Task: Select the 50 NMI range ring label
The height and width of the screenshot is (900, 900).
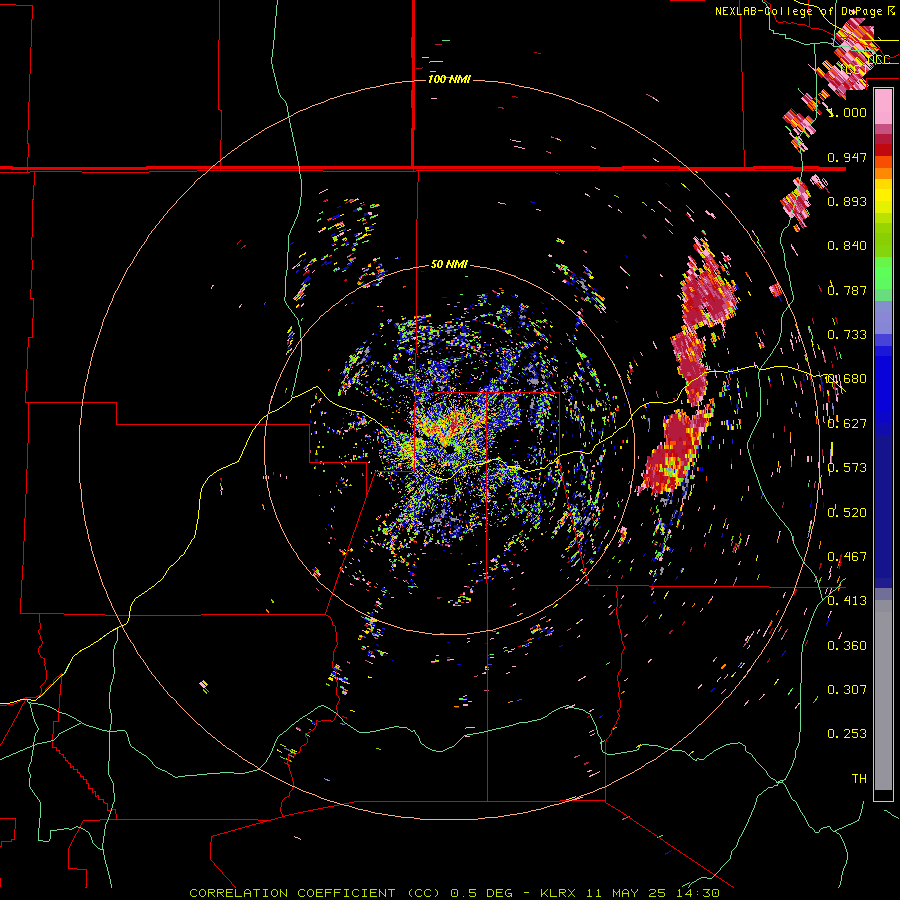Action: pyautogui.click(x=449, y=264)
